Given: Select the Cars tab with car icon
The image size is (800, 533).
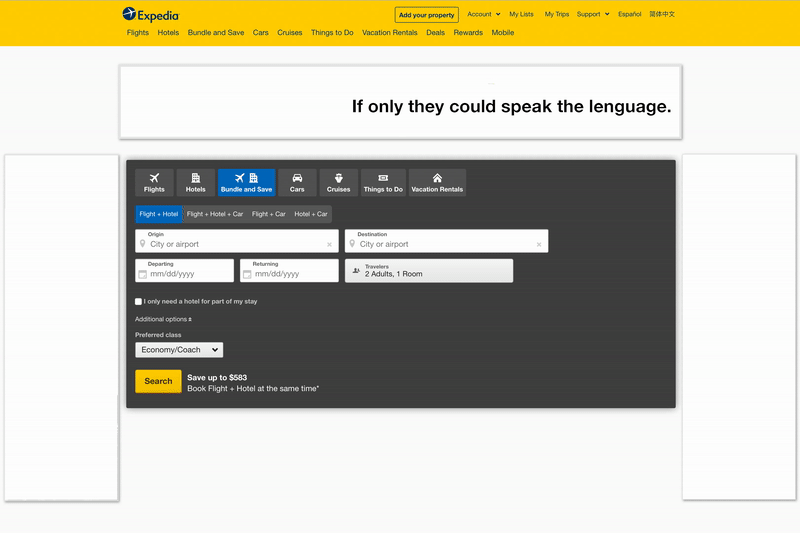Looking at the screenshot, I should point(297,183).
